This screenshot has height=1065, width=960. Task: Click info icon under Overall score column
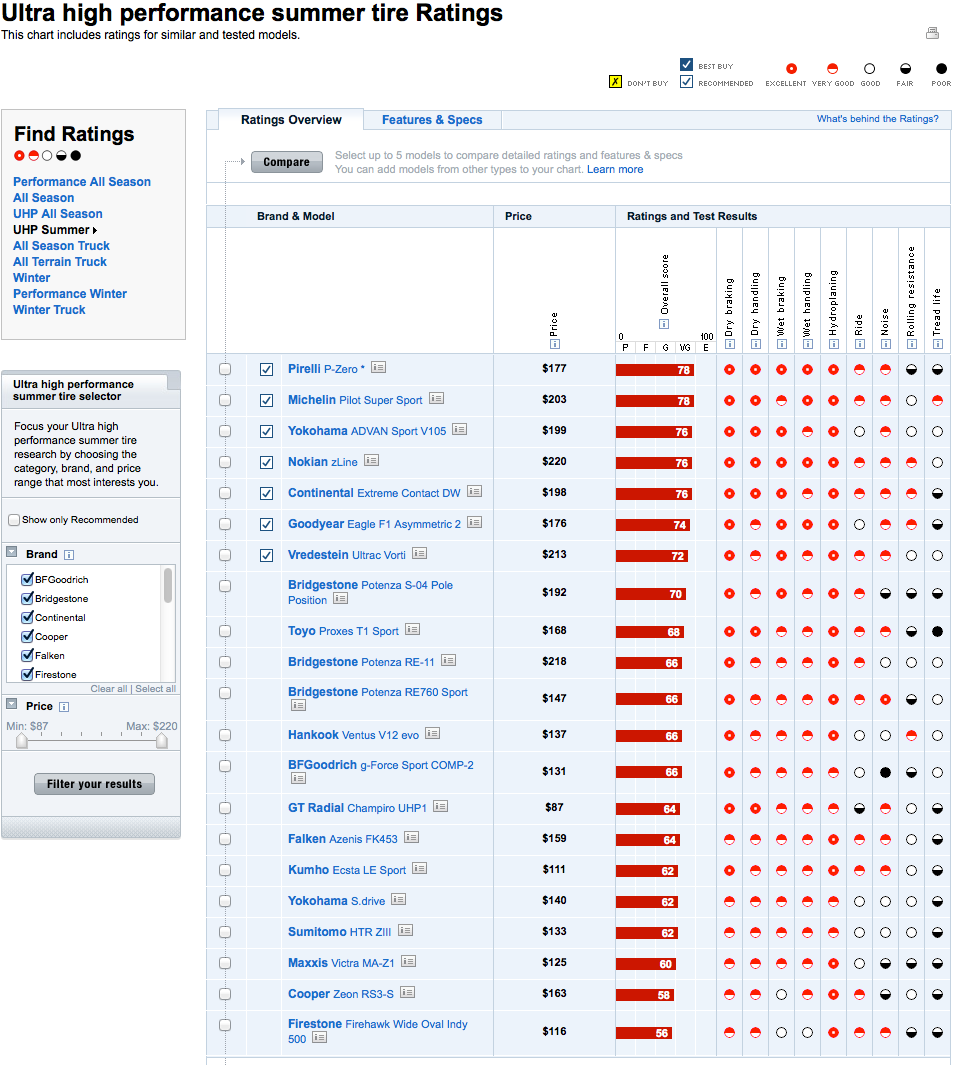(664, 324)
